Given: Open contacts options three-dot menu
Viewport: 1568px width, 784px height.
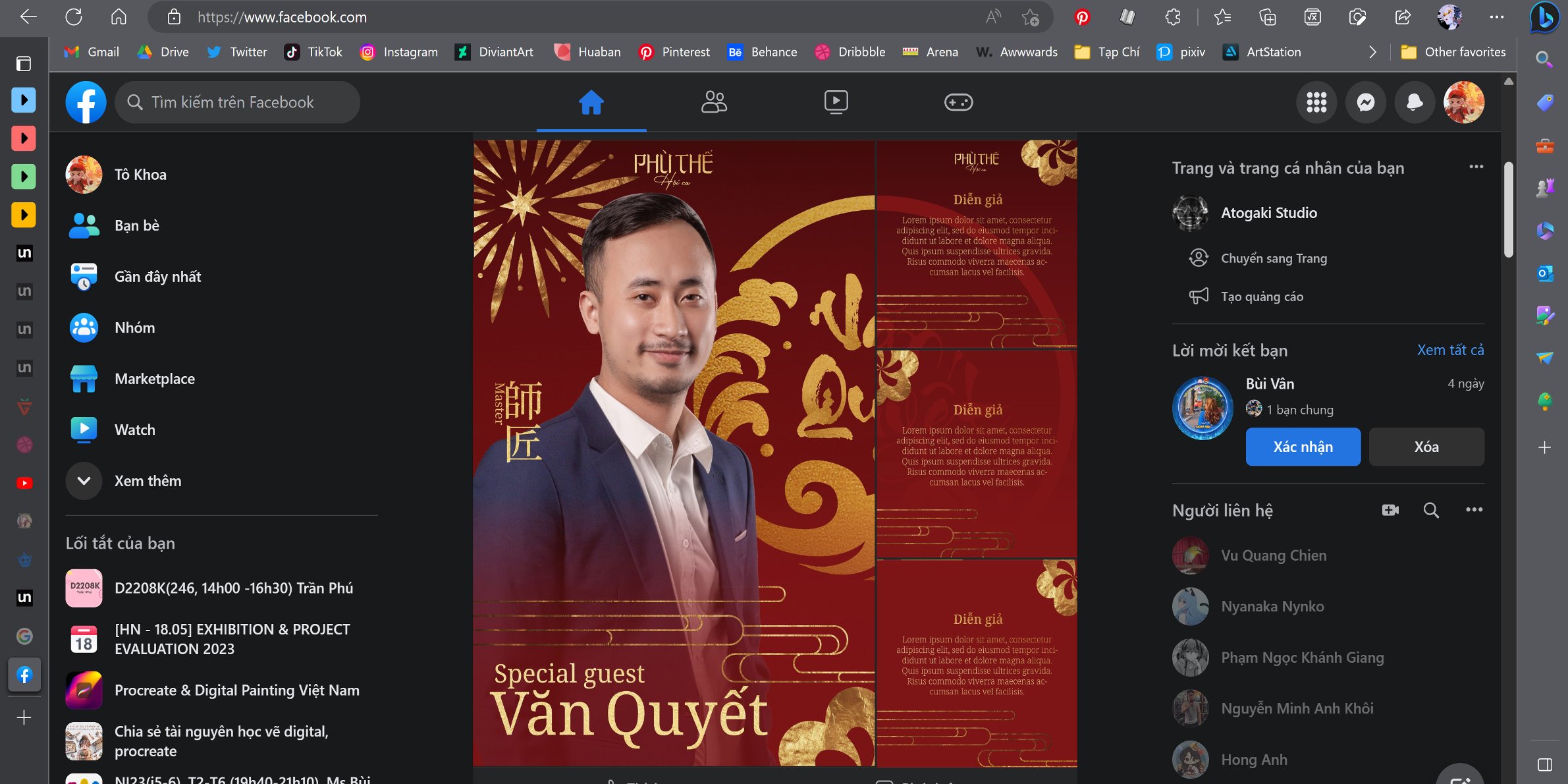Looking at the screenshot, I should click(x=1474, y=510).
